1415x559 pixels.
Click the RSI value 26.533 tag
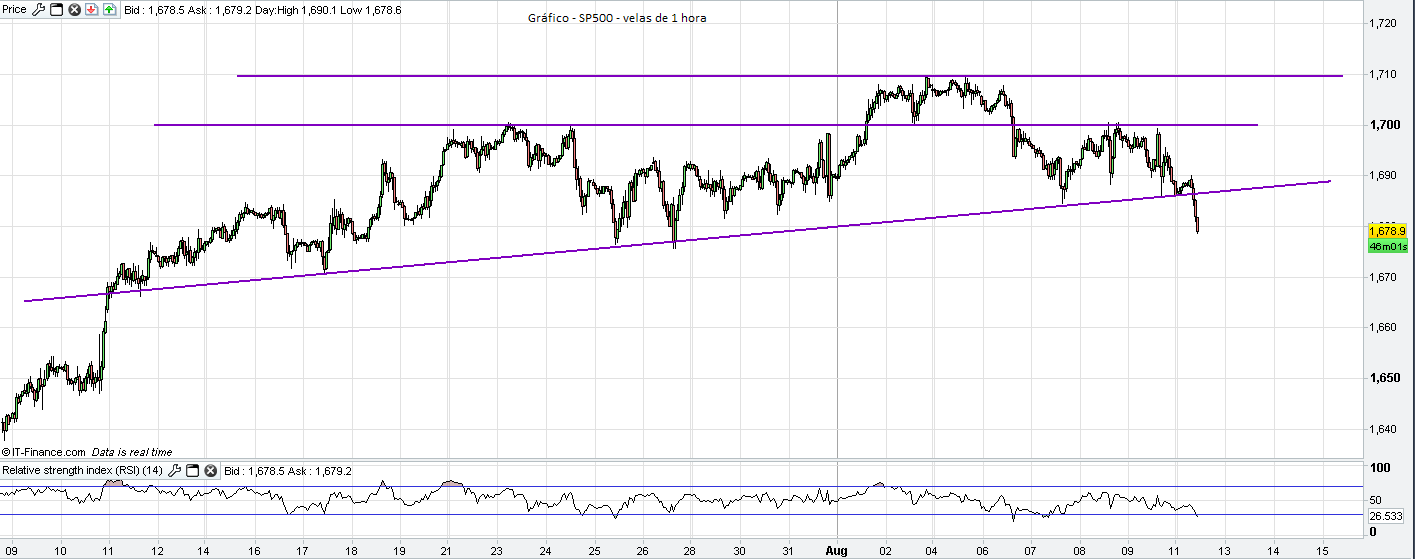(x=1388, y=516)
